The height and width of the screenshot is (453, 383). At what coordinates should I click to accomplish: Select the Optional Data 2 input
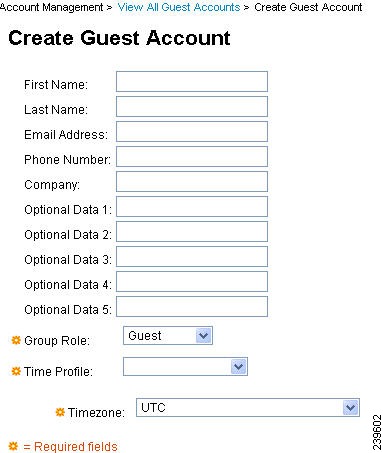[192, 232]
